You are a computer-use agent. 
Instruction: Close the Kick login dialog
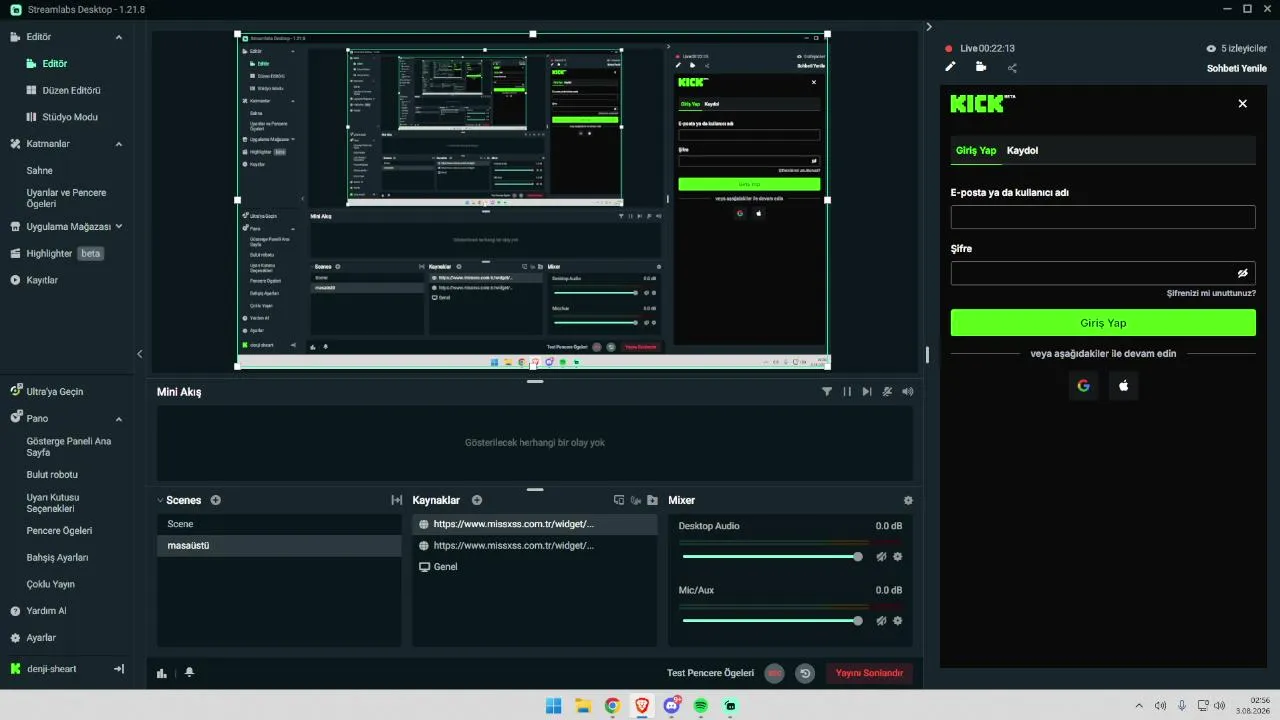point(1243,104)
